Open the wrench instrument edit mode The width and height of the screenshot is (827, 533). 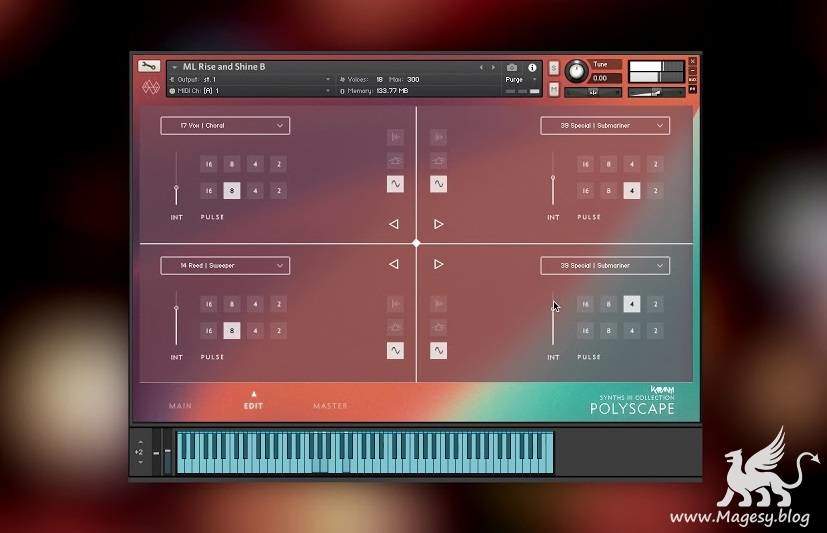[149, 66]
